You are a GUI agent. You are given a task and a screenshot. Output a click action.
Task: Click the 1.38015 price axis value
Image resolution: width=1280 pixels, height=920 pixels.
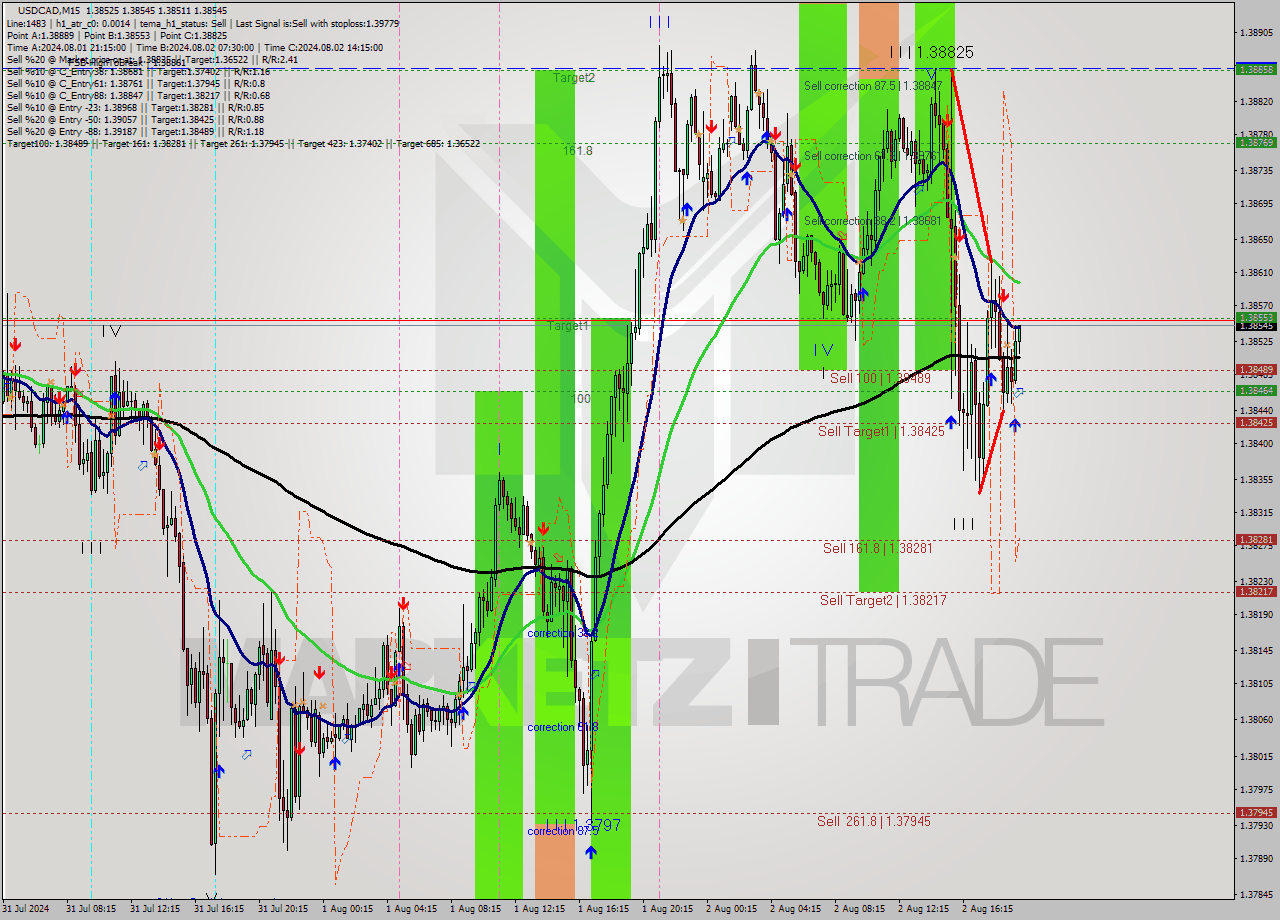point(1256,756)
